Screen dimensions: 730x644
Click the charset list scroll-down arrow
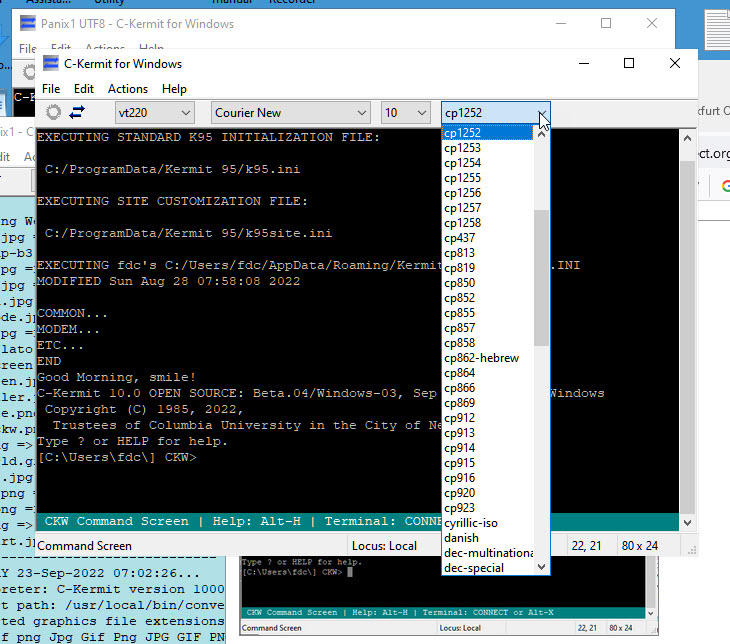[541, 566]
